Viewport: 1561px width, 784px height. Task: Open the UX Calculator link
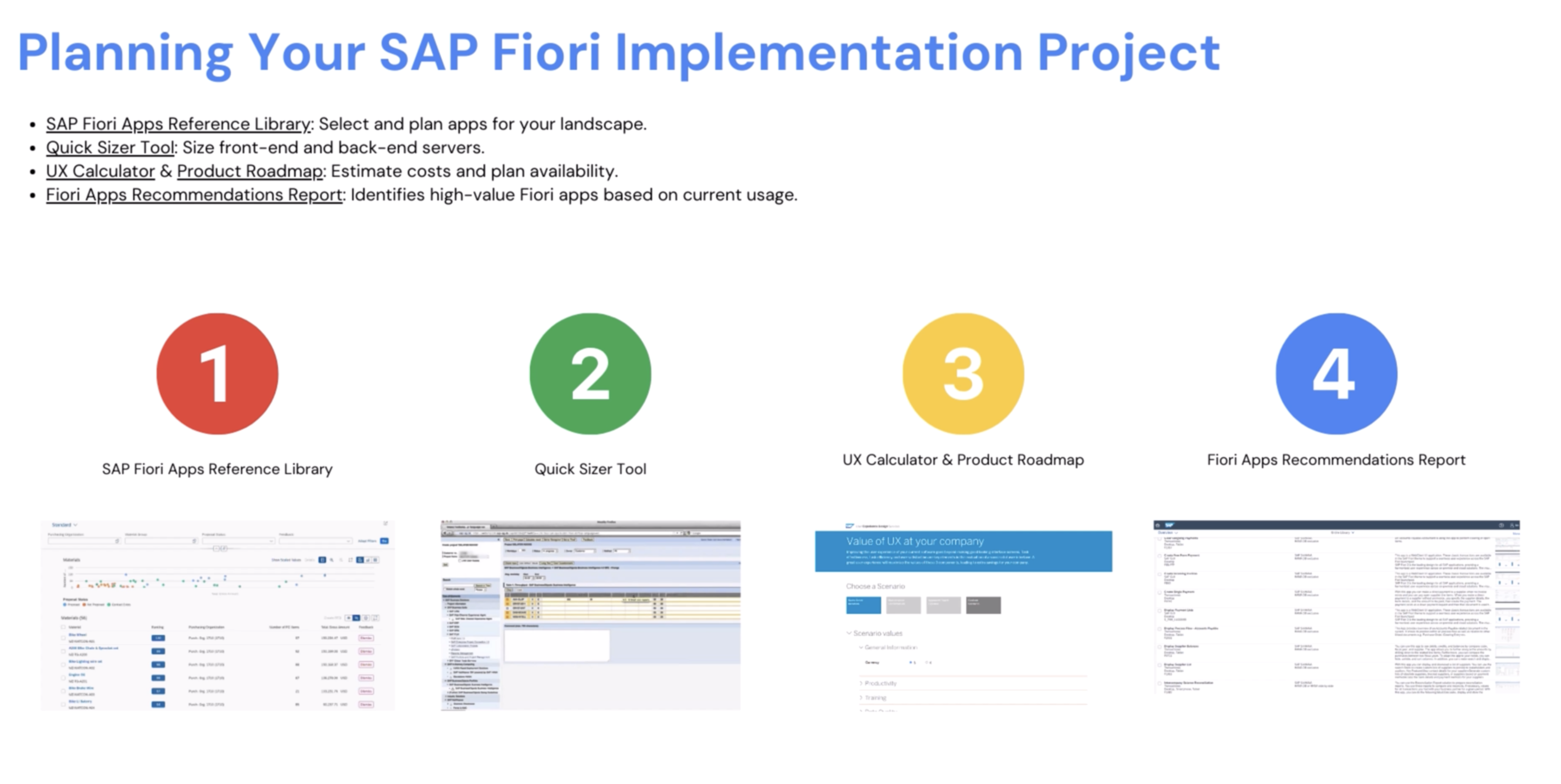coord(101,171)
